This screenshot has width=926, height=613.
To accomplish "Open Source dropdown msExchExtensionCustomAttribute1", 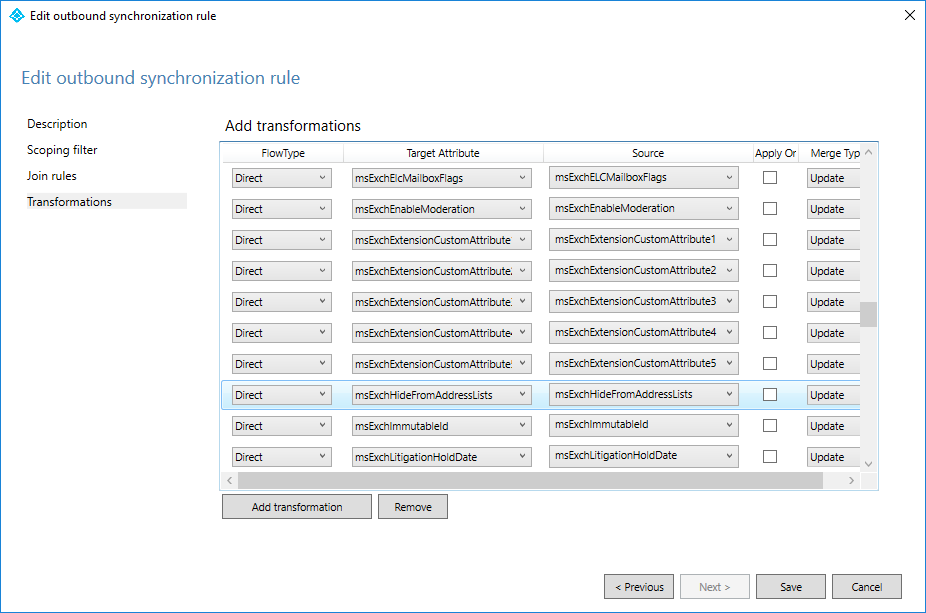I will tap(644, 239).
